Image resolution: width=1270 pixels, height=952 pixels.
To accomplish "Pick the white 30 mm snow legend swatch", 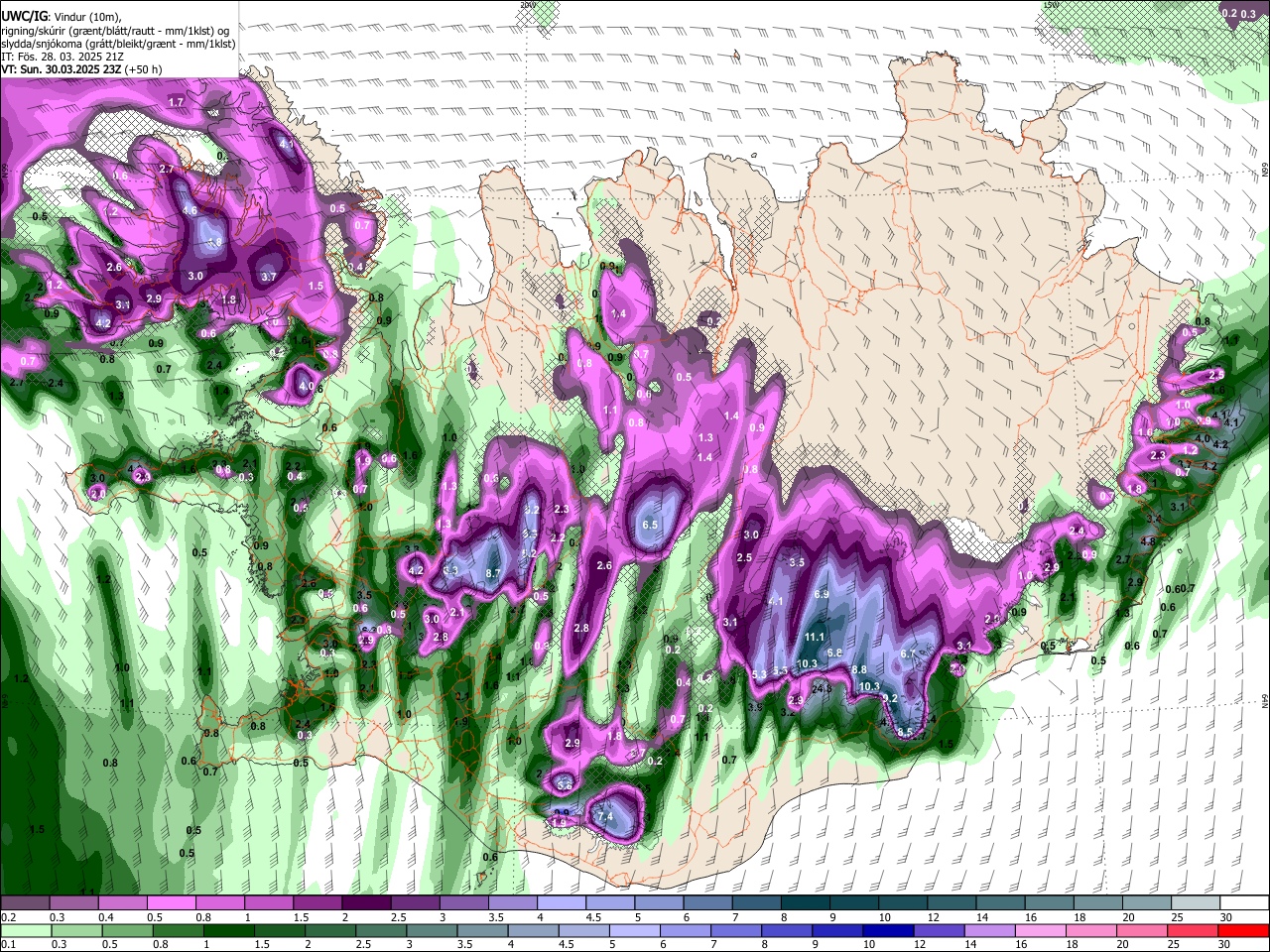I will click(x=1243, y=903).
